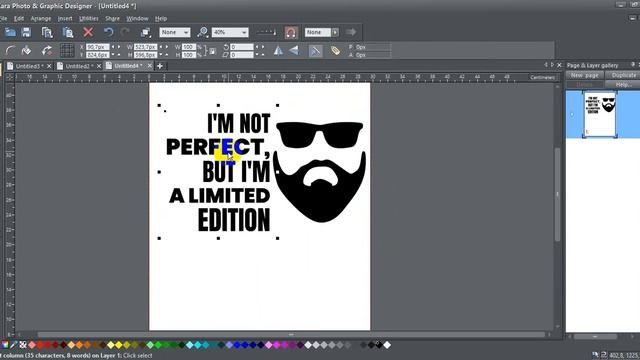Select the eyedropper color picker icon

(14, 345)
